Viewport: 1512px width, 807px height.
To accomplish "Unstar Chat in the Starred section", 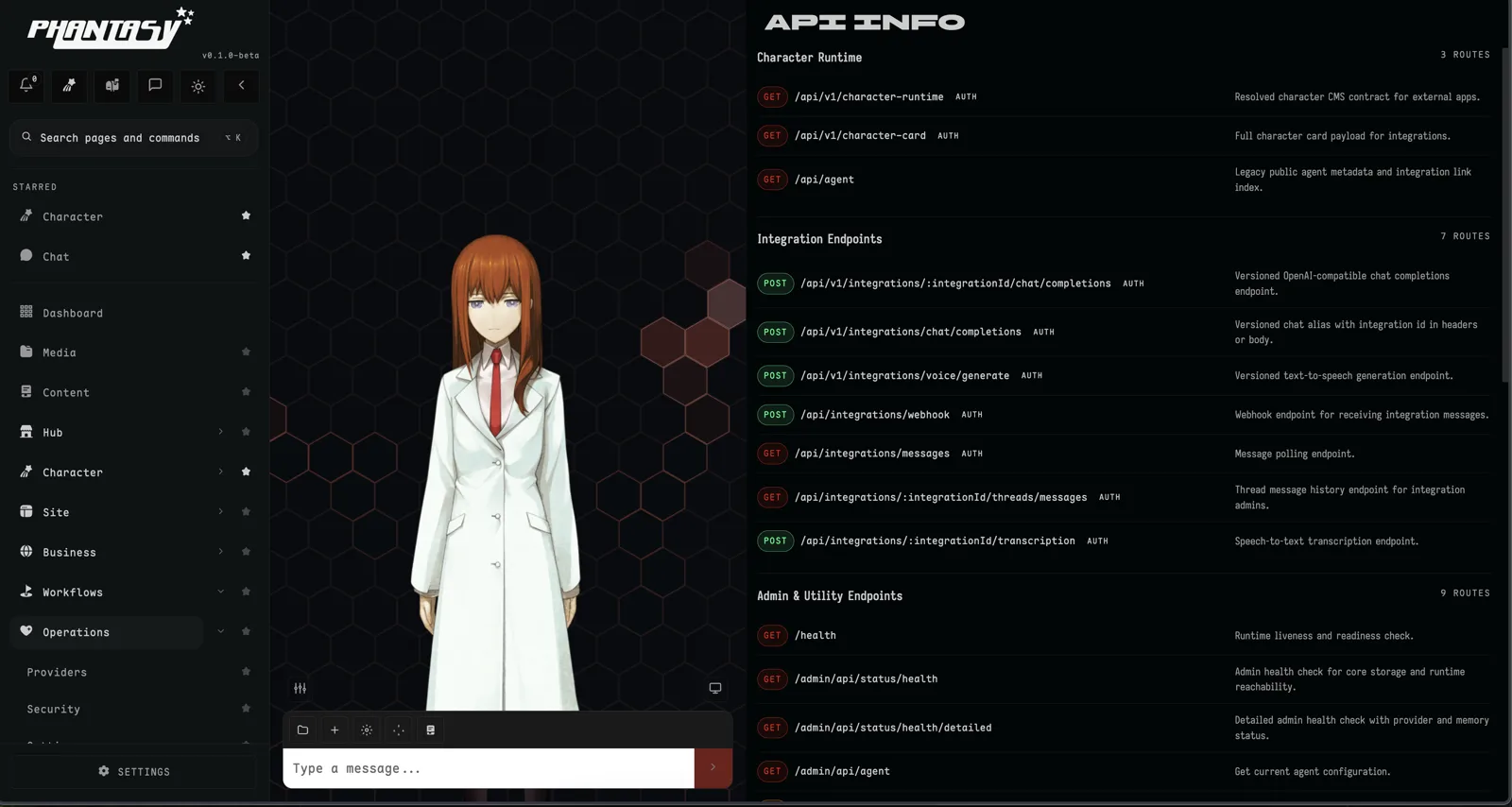I will click(246, 255).
